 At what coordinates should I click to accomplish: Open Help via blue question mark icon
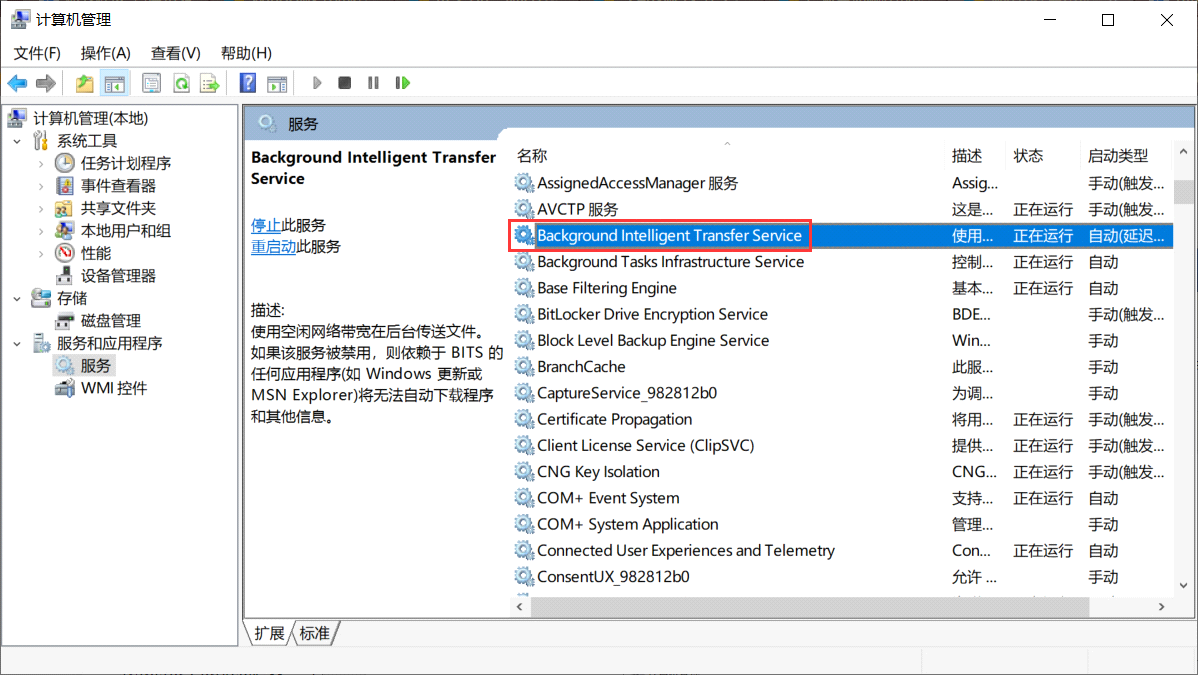point(248,83)
